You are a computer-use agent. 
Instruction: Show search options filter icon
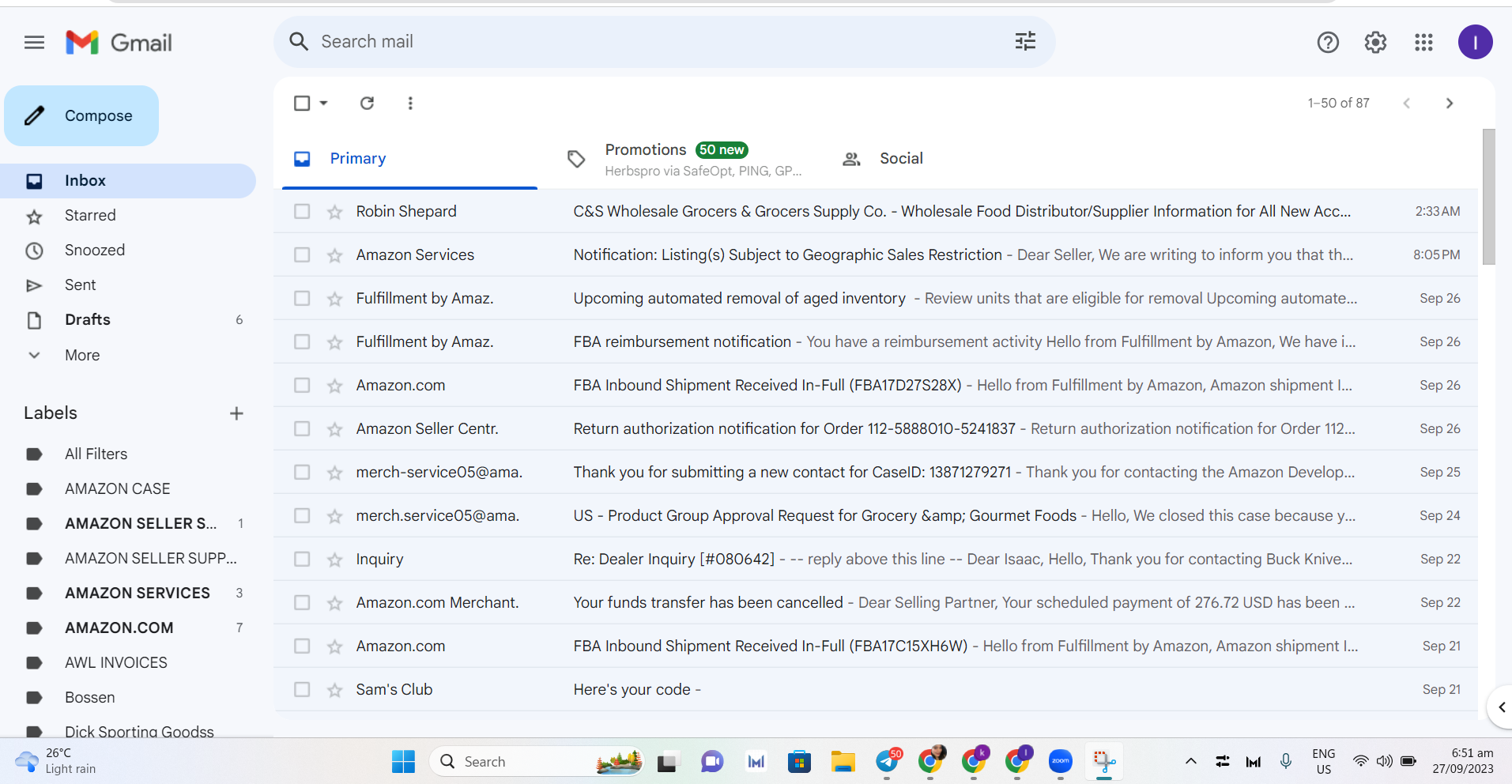click(x=1025, y=42)
